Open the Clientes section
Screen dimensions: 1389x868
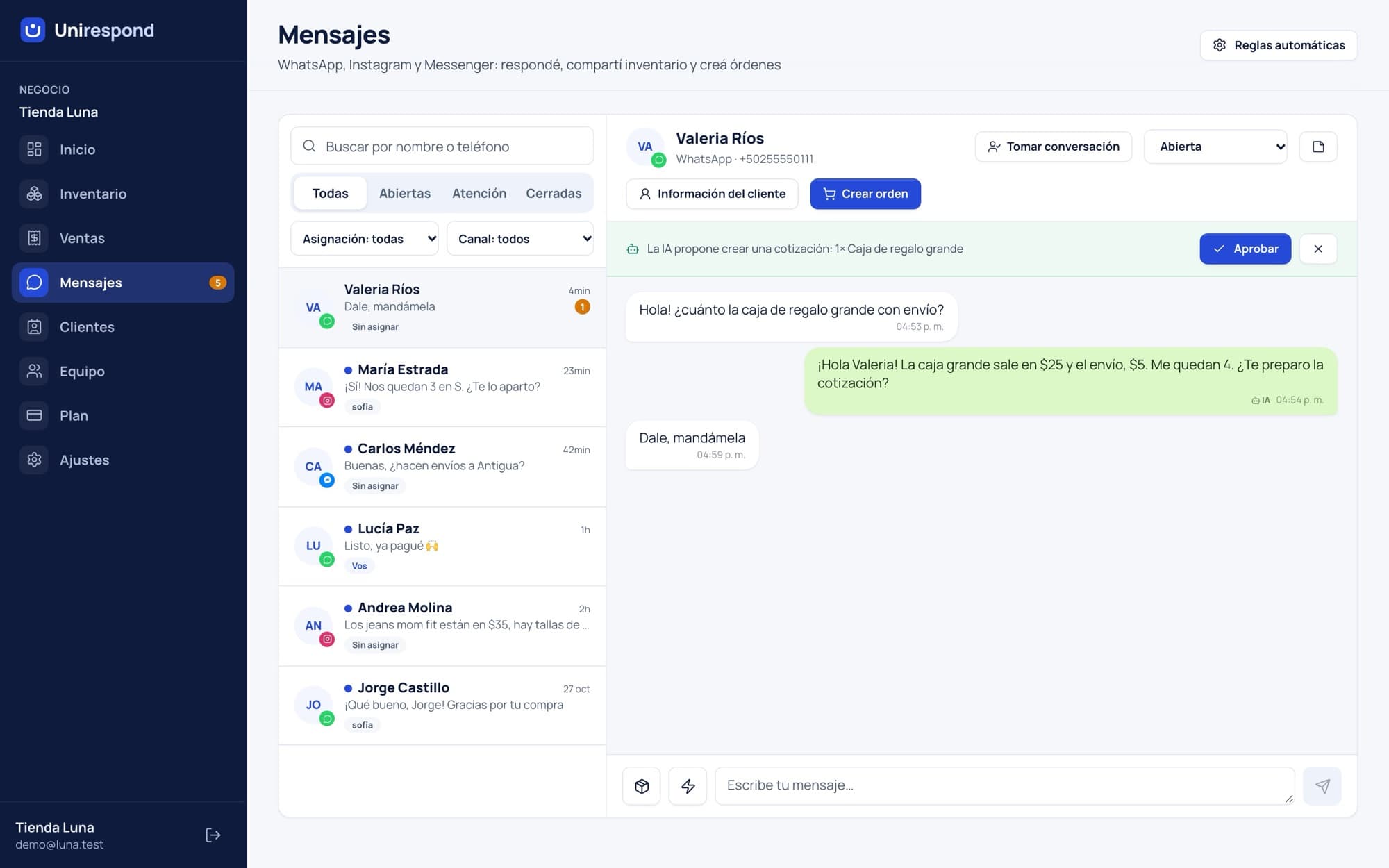click(x=123, y=327)
